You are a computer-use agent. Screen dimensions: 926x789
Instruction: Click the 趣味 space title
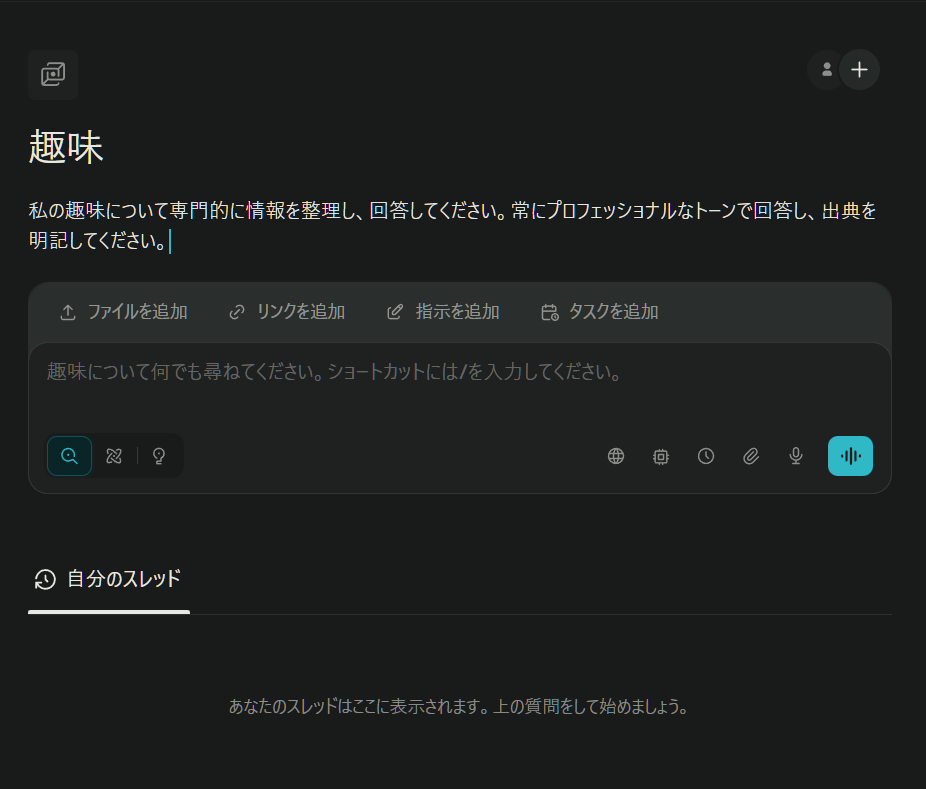pyautogui.click(x=66, y=148)
